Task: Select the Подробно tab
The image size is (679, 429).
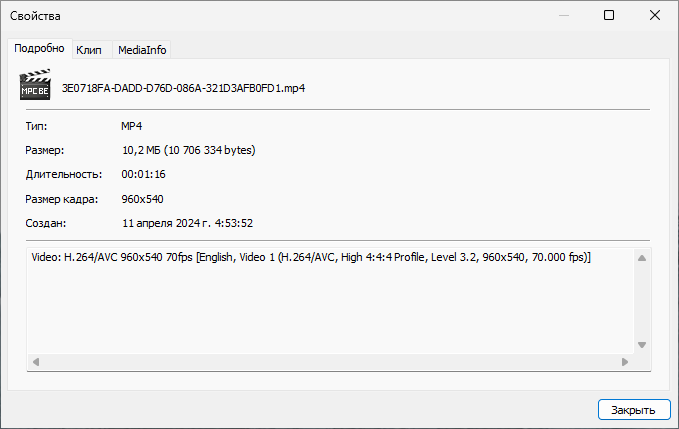Action: 39,48
